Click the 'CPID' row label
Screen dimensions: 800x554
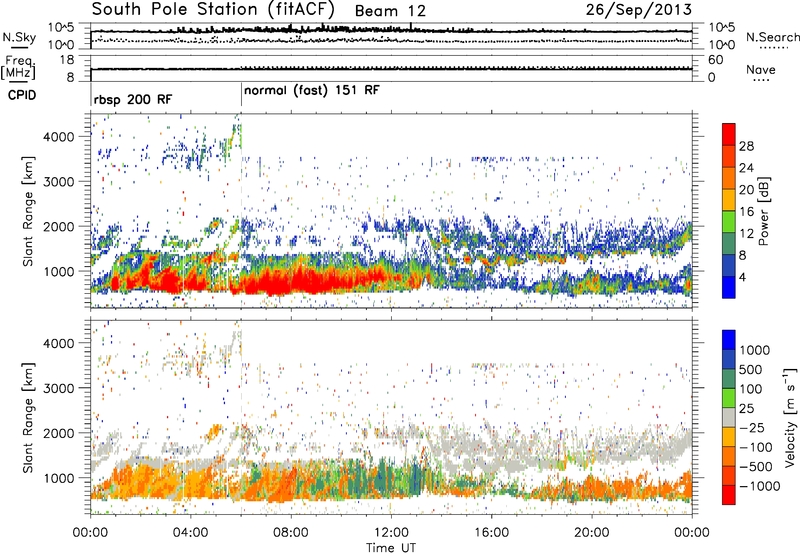22,95
